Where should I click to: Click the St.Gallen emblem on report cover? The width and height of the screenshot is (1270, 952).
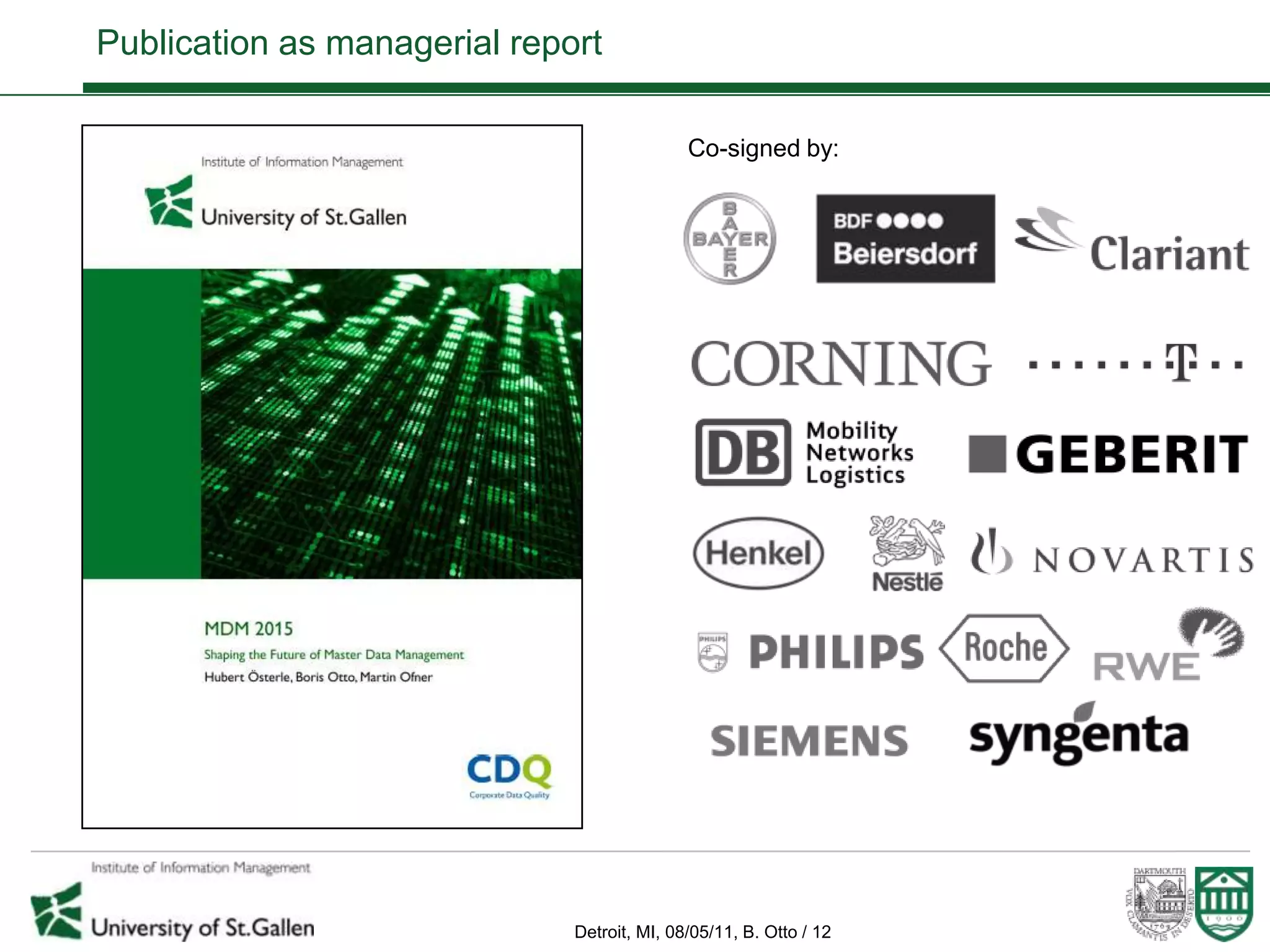(168, 202)
